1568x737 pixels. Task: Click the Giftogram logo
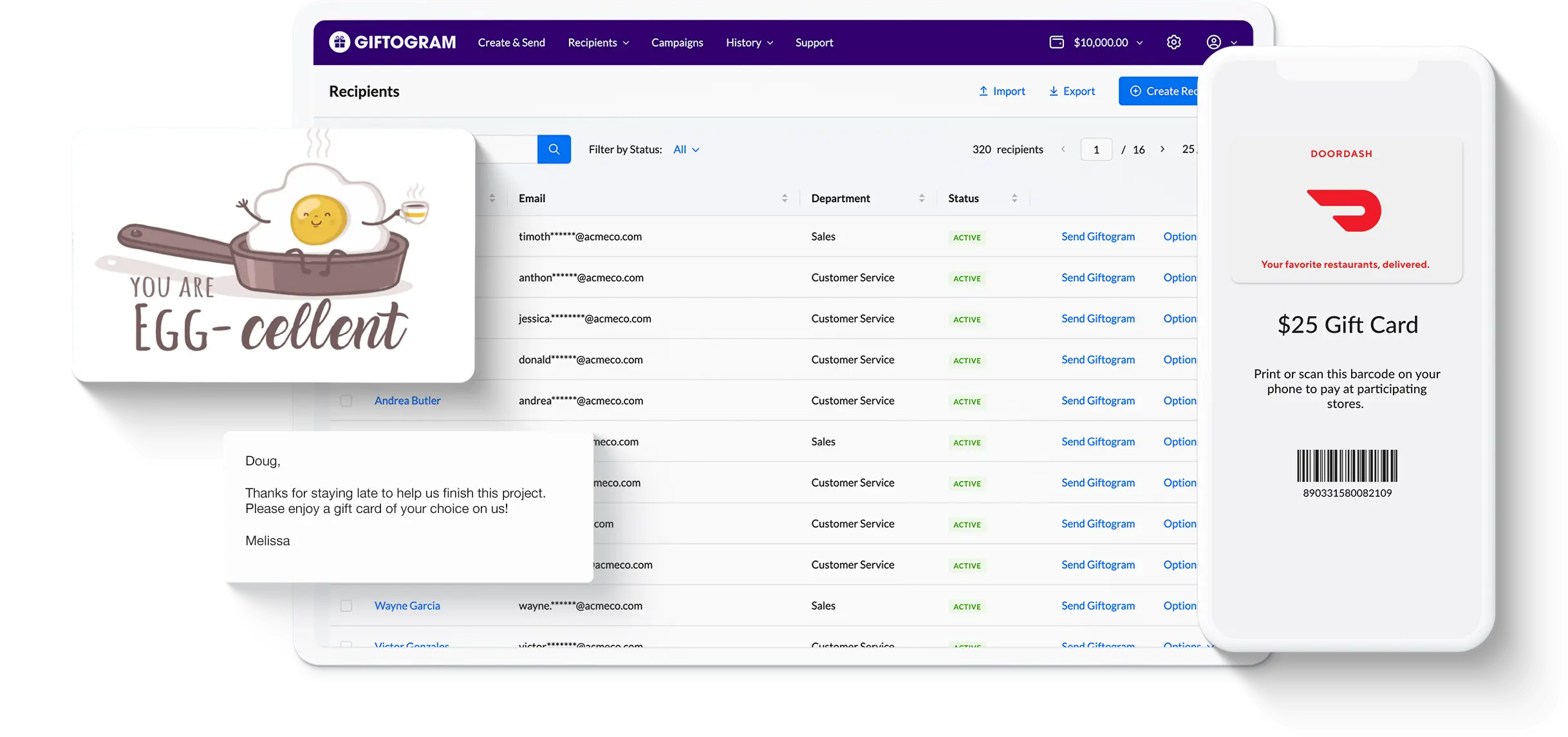click(392, 42)
